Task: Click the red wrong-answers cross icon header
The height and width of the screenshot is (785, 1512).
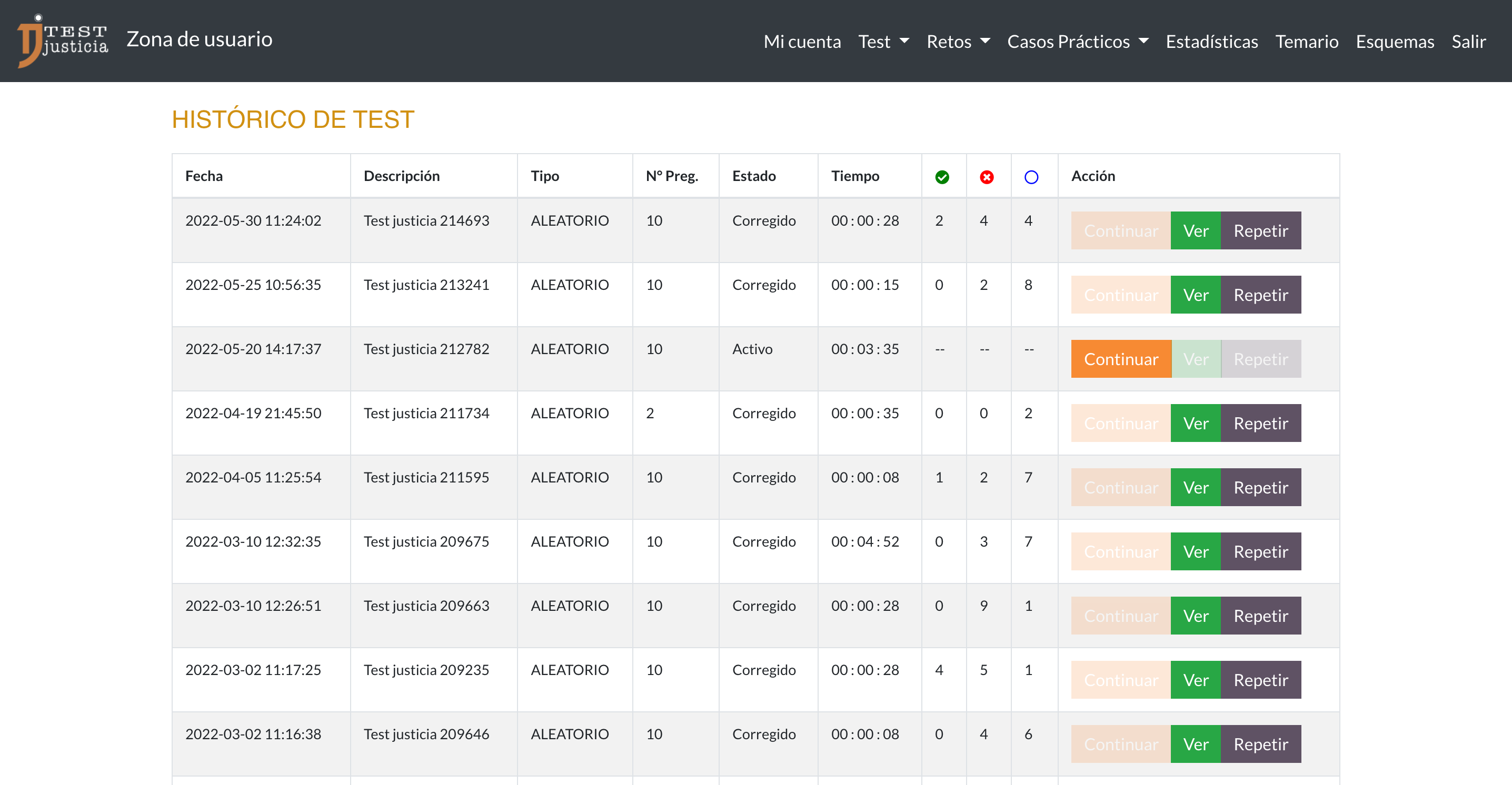Action: pos(987,177)
